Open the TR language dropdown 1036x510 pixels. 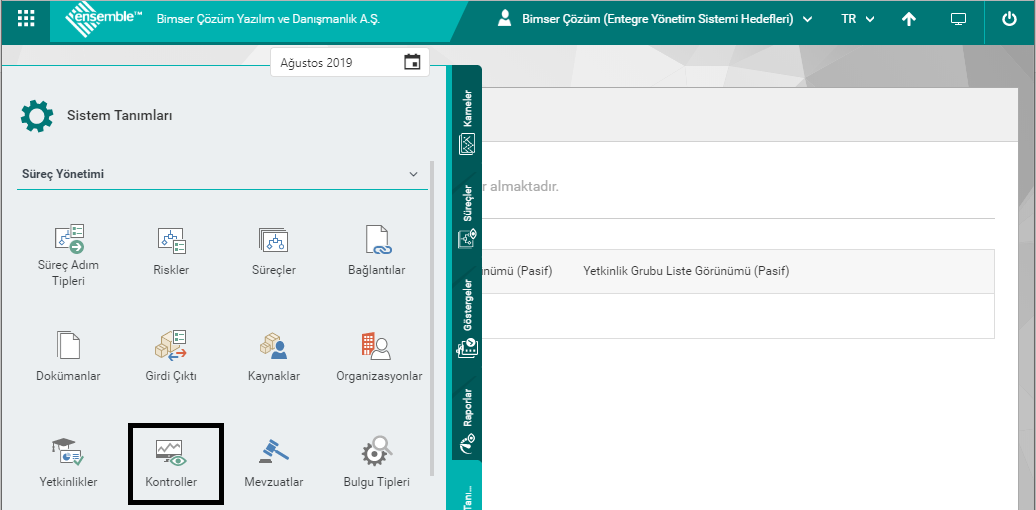point(857,19)
